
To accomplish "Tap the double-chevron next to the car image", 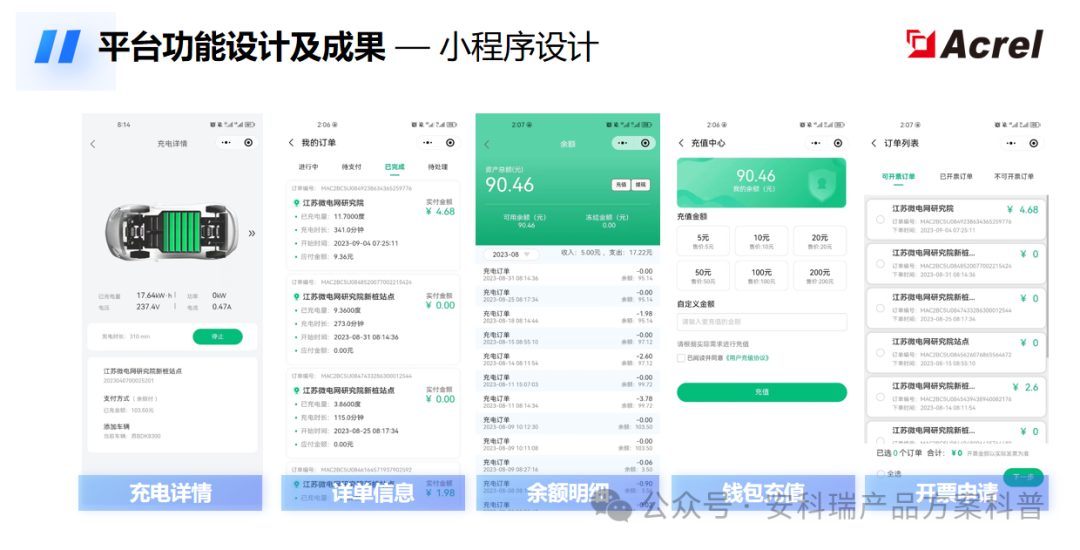I will tap(252, 233).
